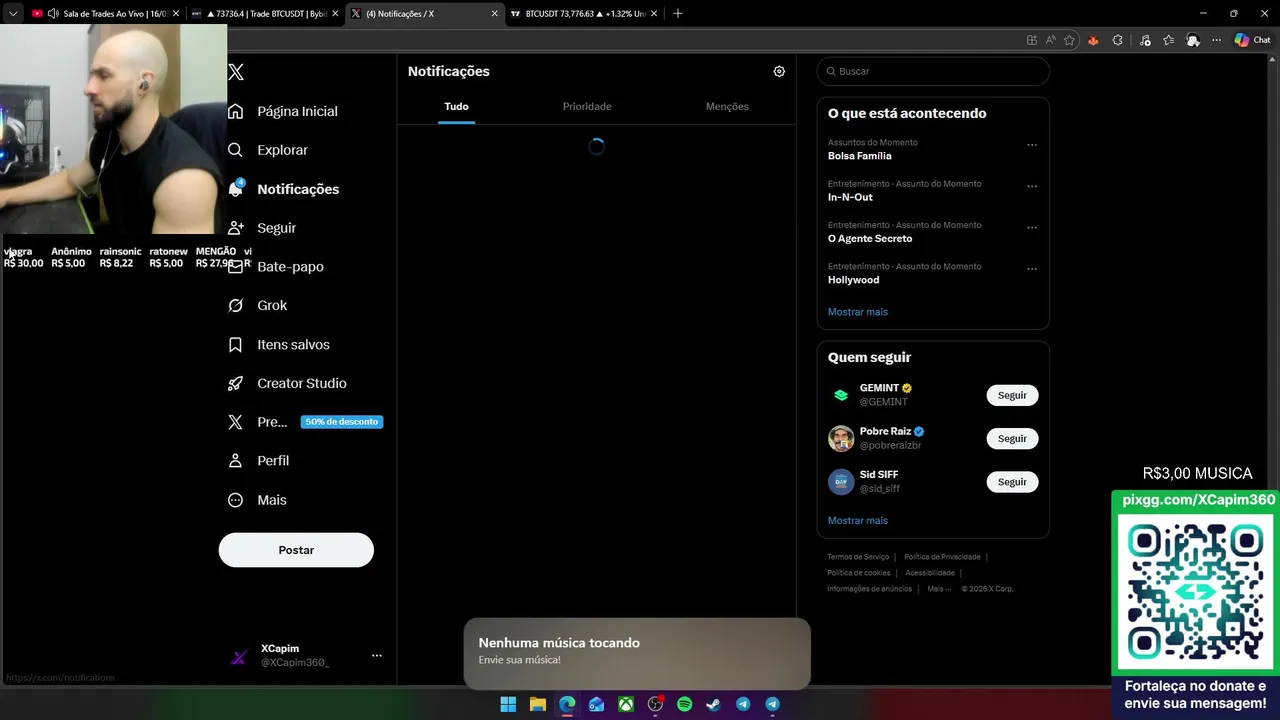The image size is (1280, 720).
Task: Open browser settings and more menu
Action: [x=1216, y=40]
